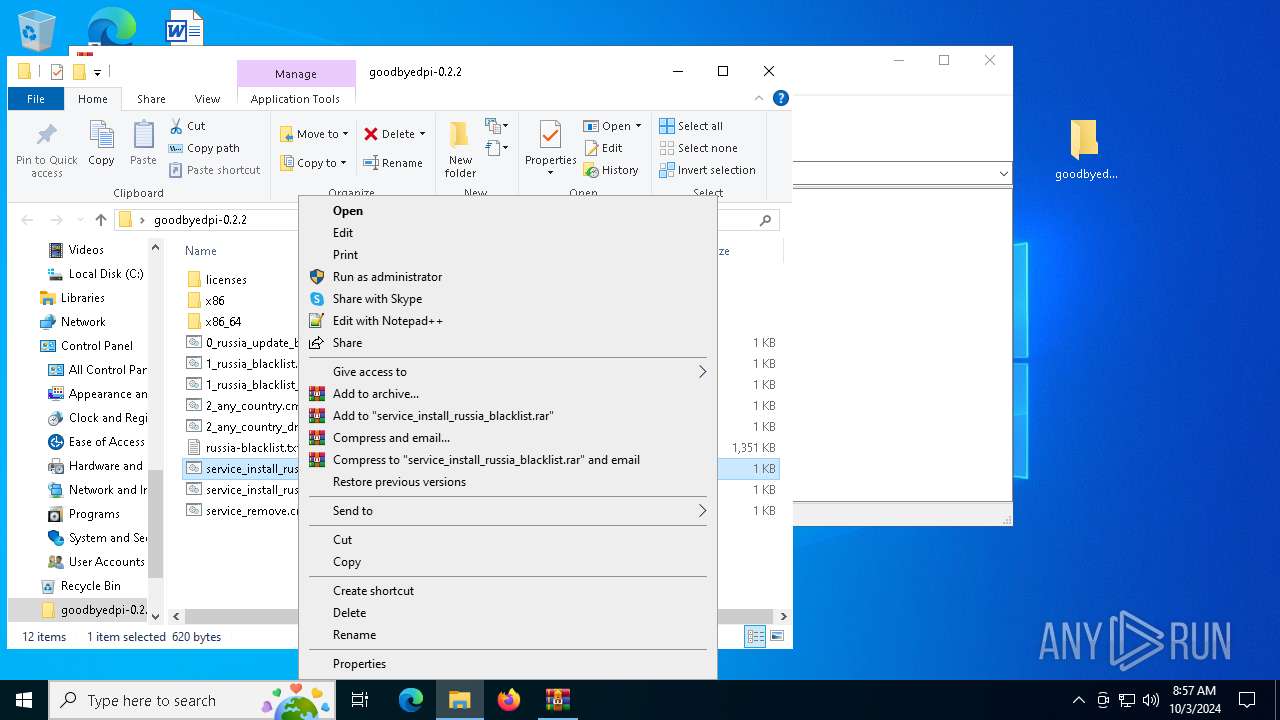Click Task View button on taskbar
The width and height of the screenshot is (1280, 720).
(x=360, y=700)
